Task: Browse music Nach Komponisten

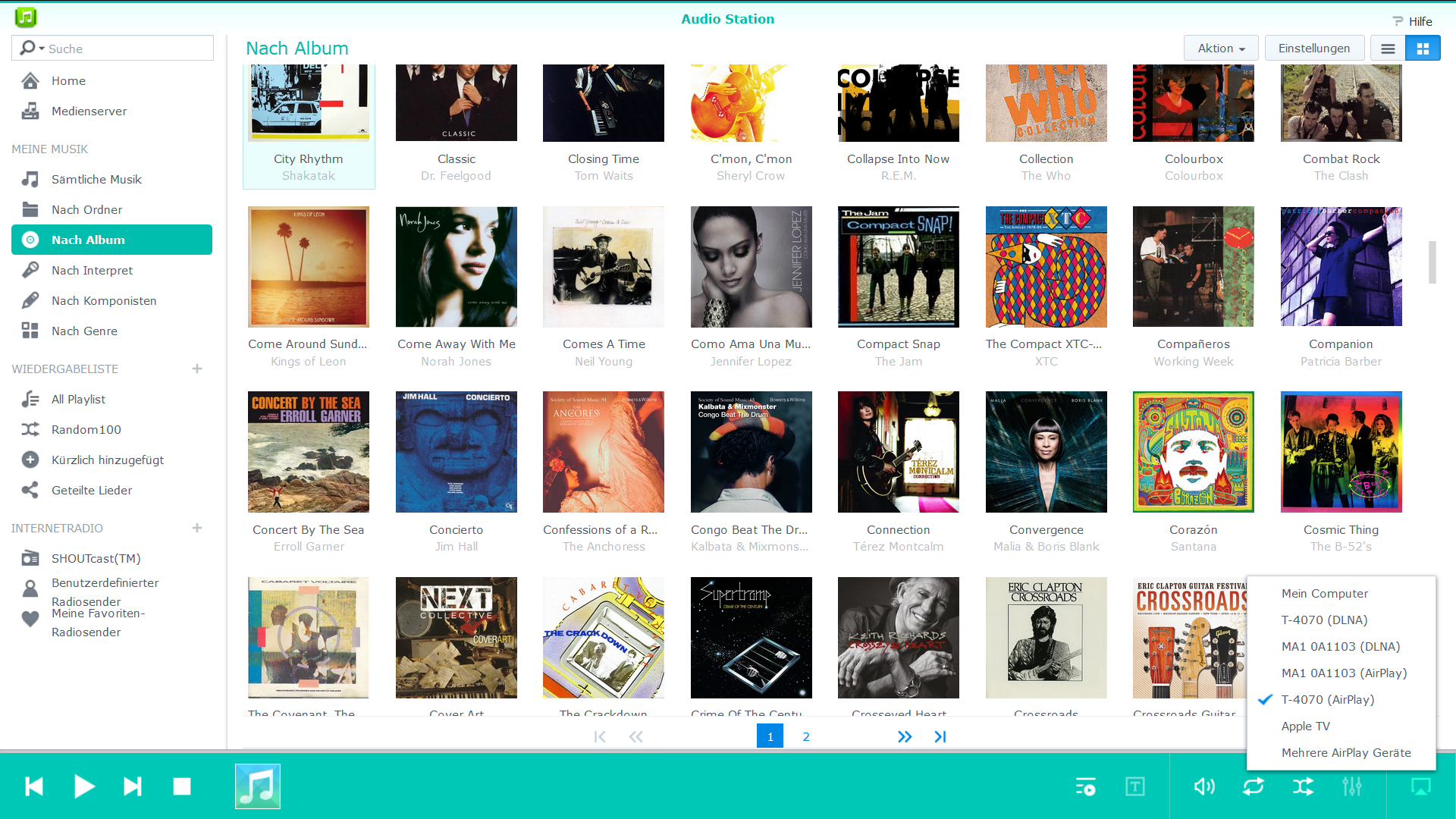Action: tap(112, 300)
